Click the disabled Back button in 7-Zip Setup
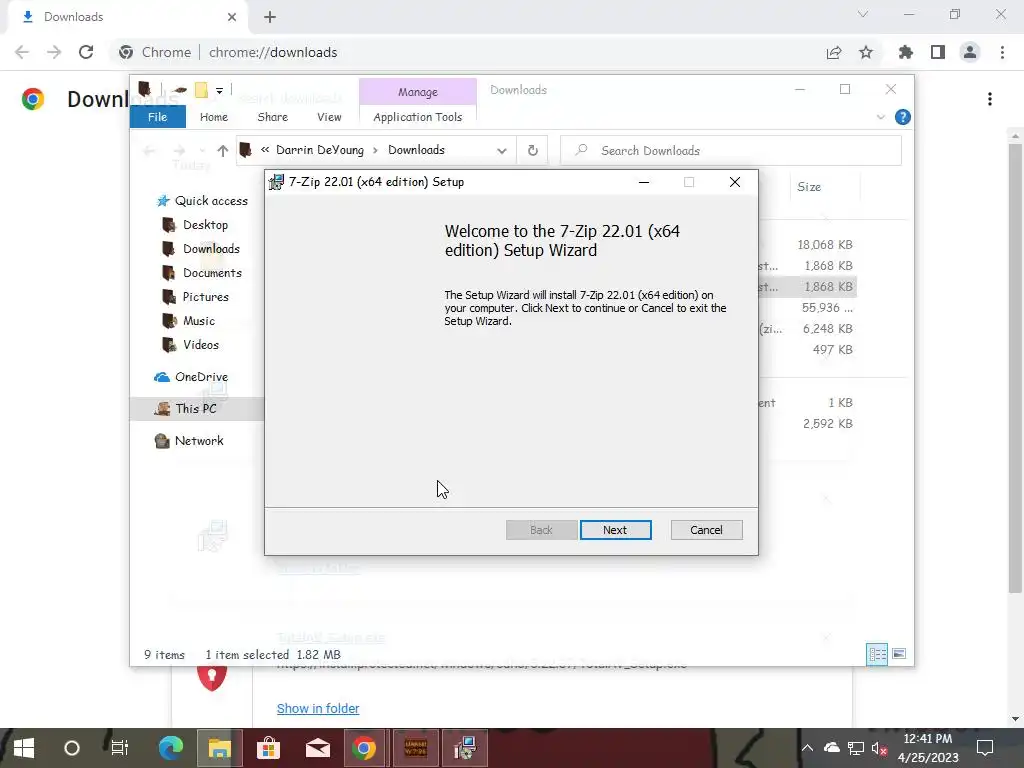Image resolution: width=1024 pixels, height=768 pixels. pyautogui.click(x=541, y=530)
